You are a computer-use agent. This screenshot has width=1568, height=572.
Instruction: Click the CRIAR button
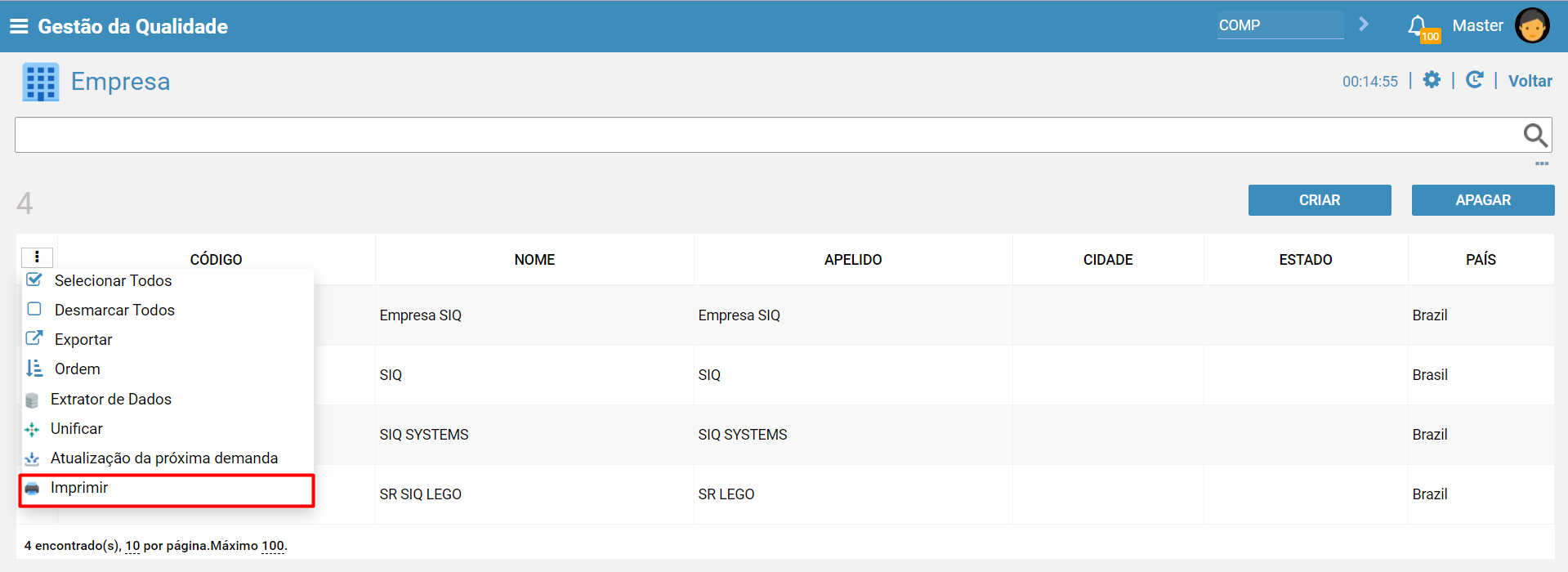point(1320,200)
